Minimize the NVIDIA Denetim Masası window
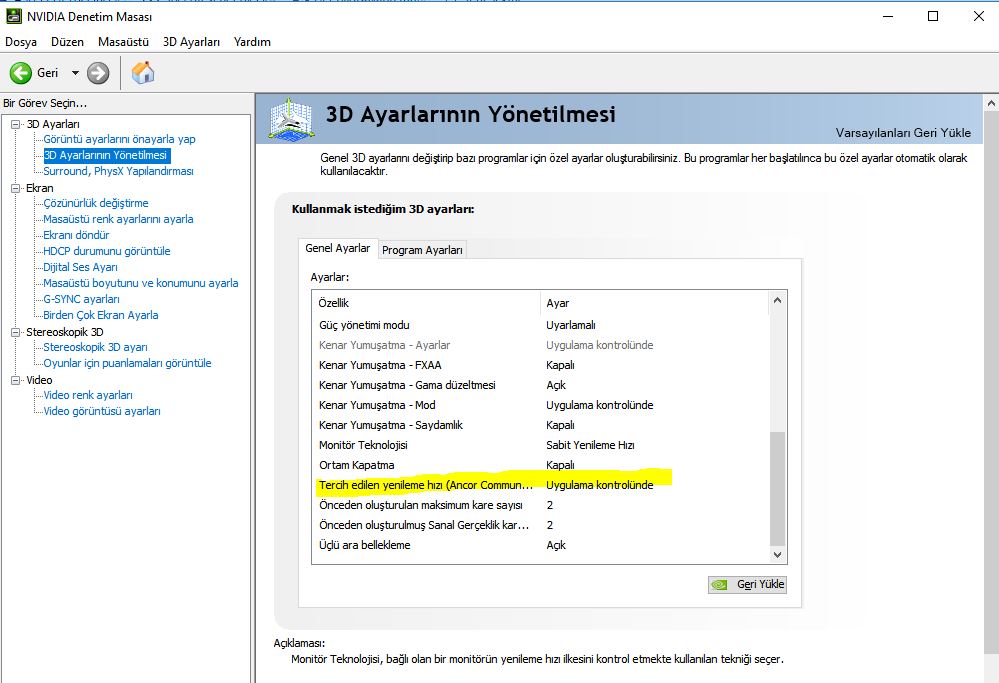Viewport: 999px width, 683px height. 888,16
